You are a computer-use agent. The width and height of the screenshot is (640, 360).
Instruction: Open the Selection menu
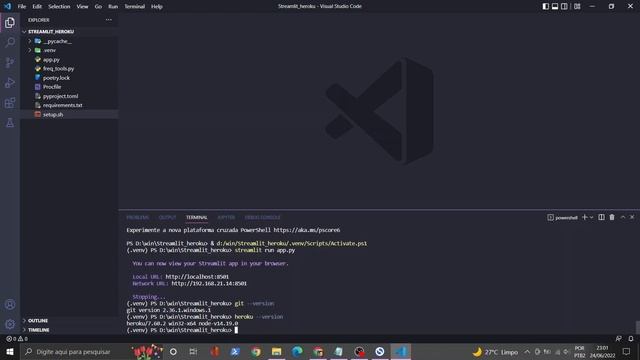[x=59, y=7]
